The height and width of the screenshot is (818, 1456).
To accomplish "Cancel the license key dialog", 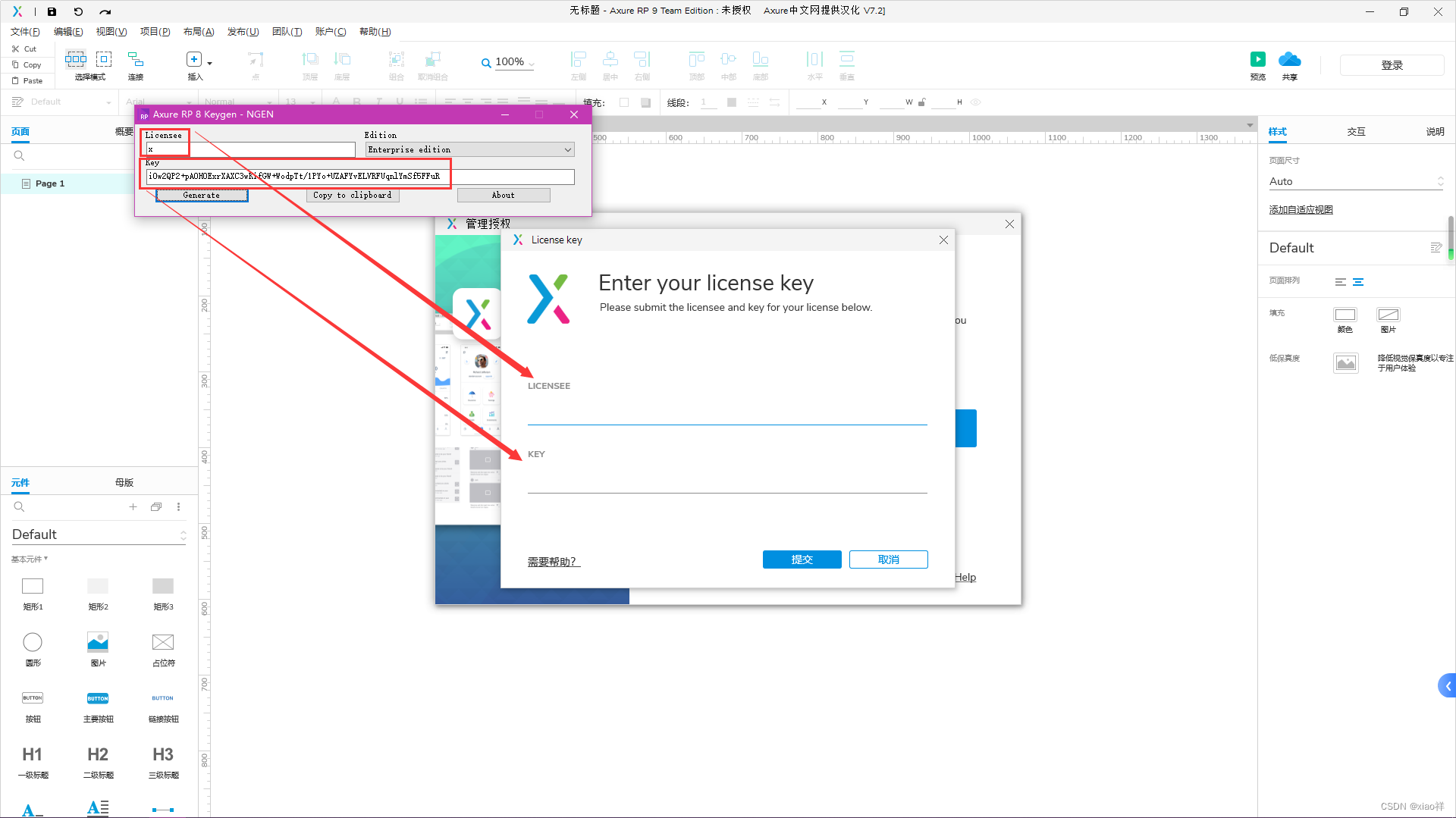I will 889,559.
